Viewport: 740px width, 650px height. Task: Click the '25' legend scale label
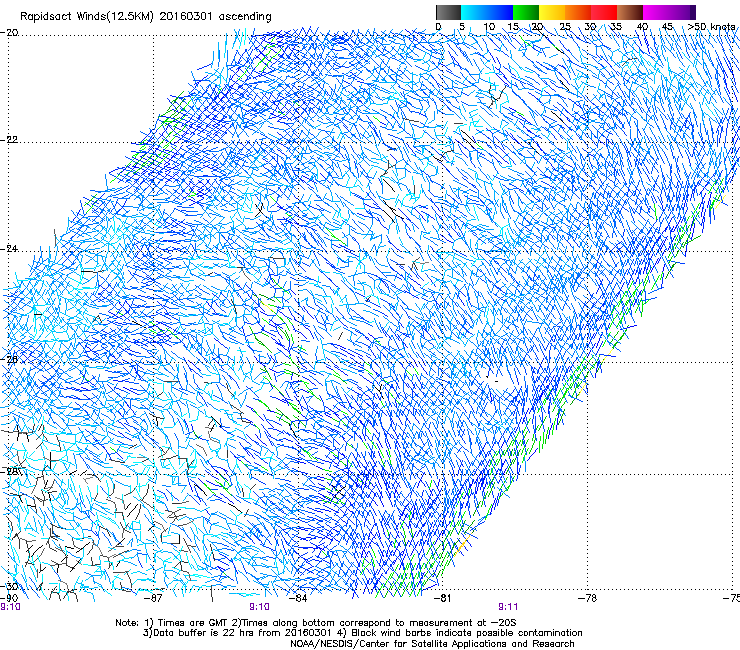pos(565,27)
